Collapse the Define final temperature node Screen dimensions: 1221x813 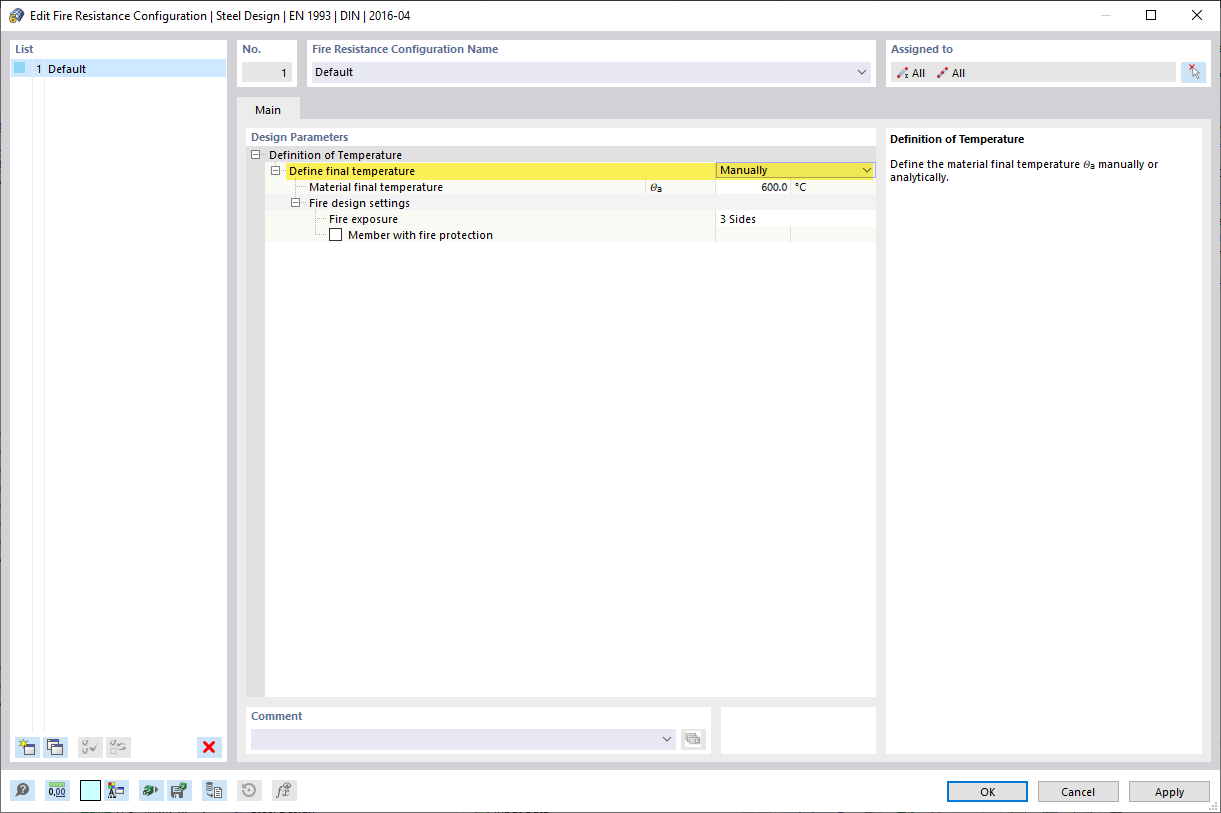(275, 171)
